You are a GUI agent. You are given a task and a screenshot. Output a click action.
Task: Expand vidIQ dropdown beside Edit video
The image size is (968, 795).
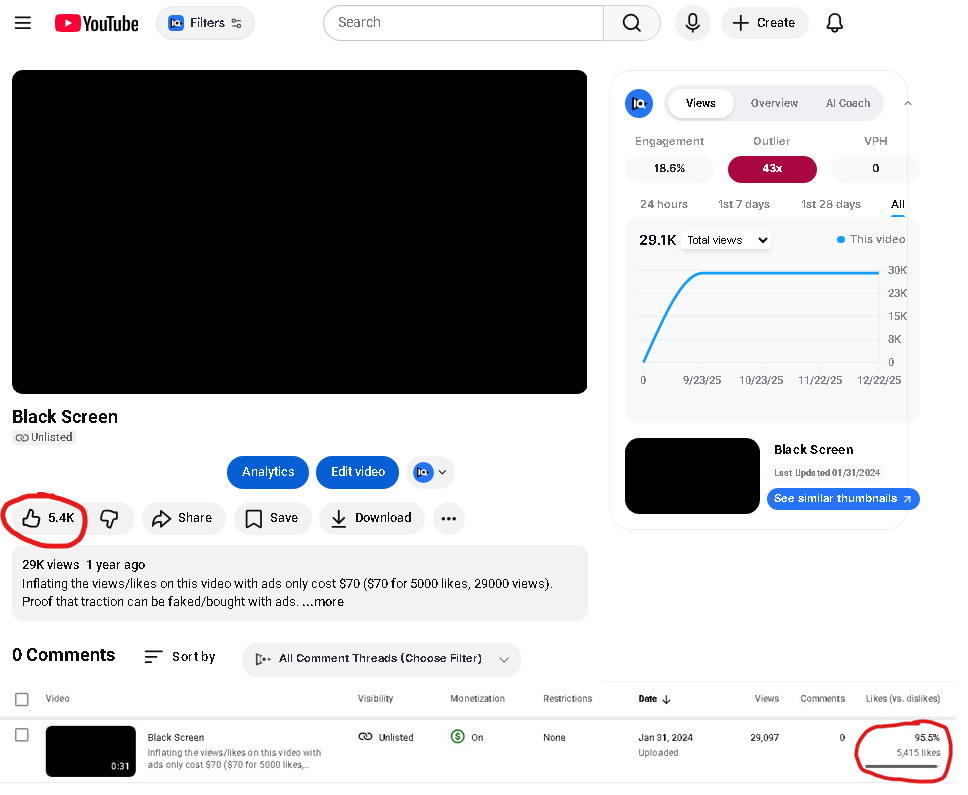point(430,473)
